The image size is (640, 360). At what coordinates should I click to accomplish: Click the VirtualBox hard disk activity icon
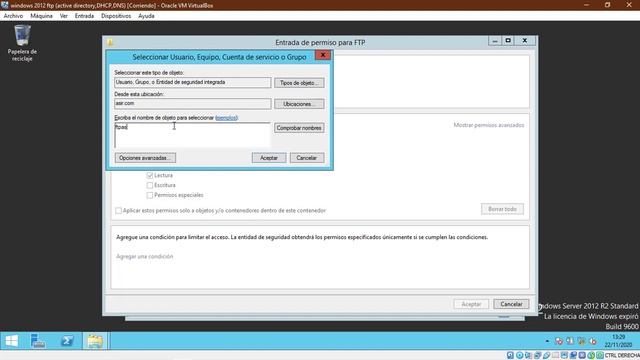(510, 356)
